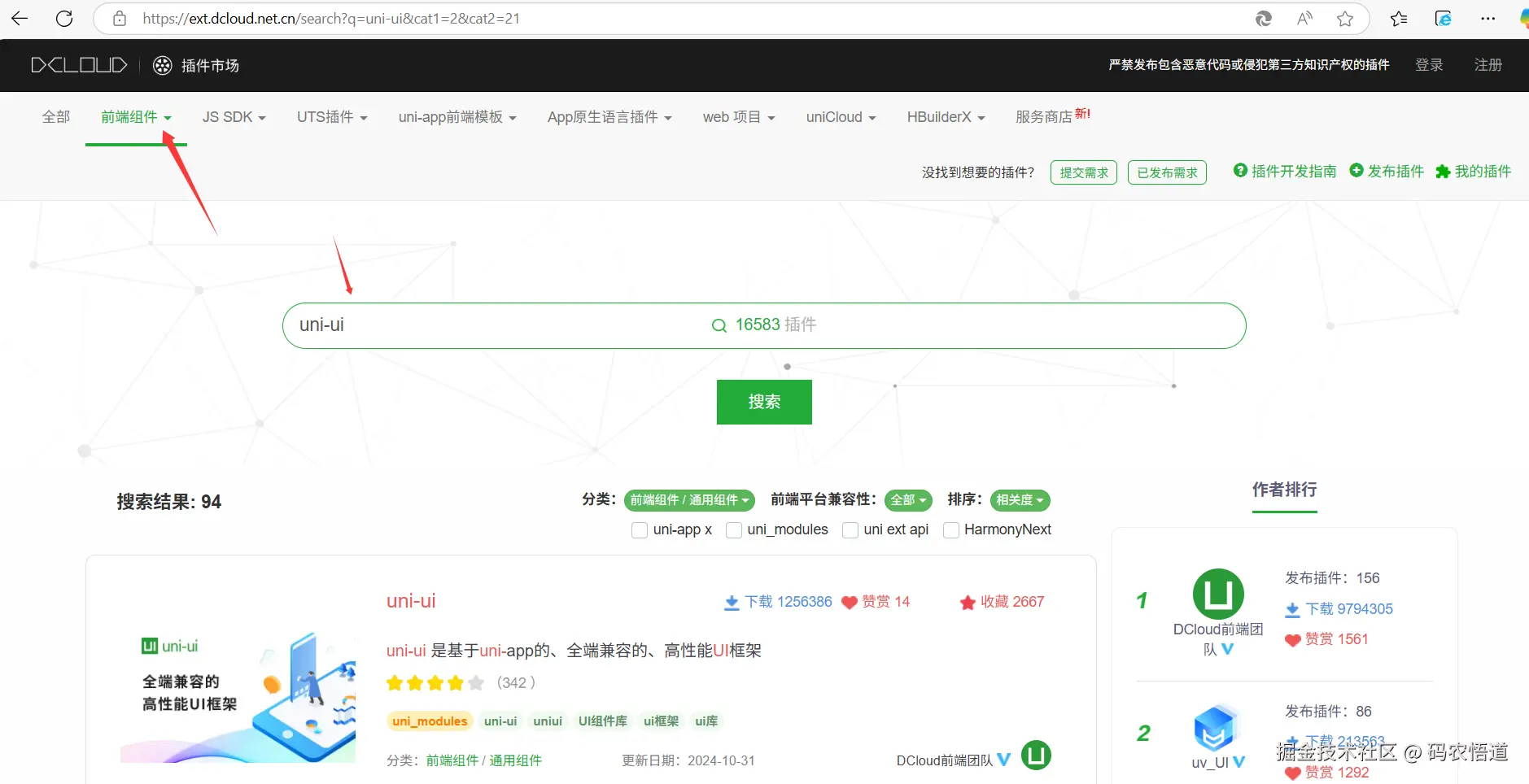Open the 插件开发指南 link

point(1293,171)
